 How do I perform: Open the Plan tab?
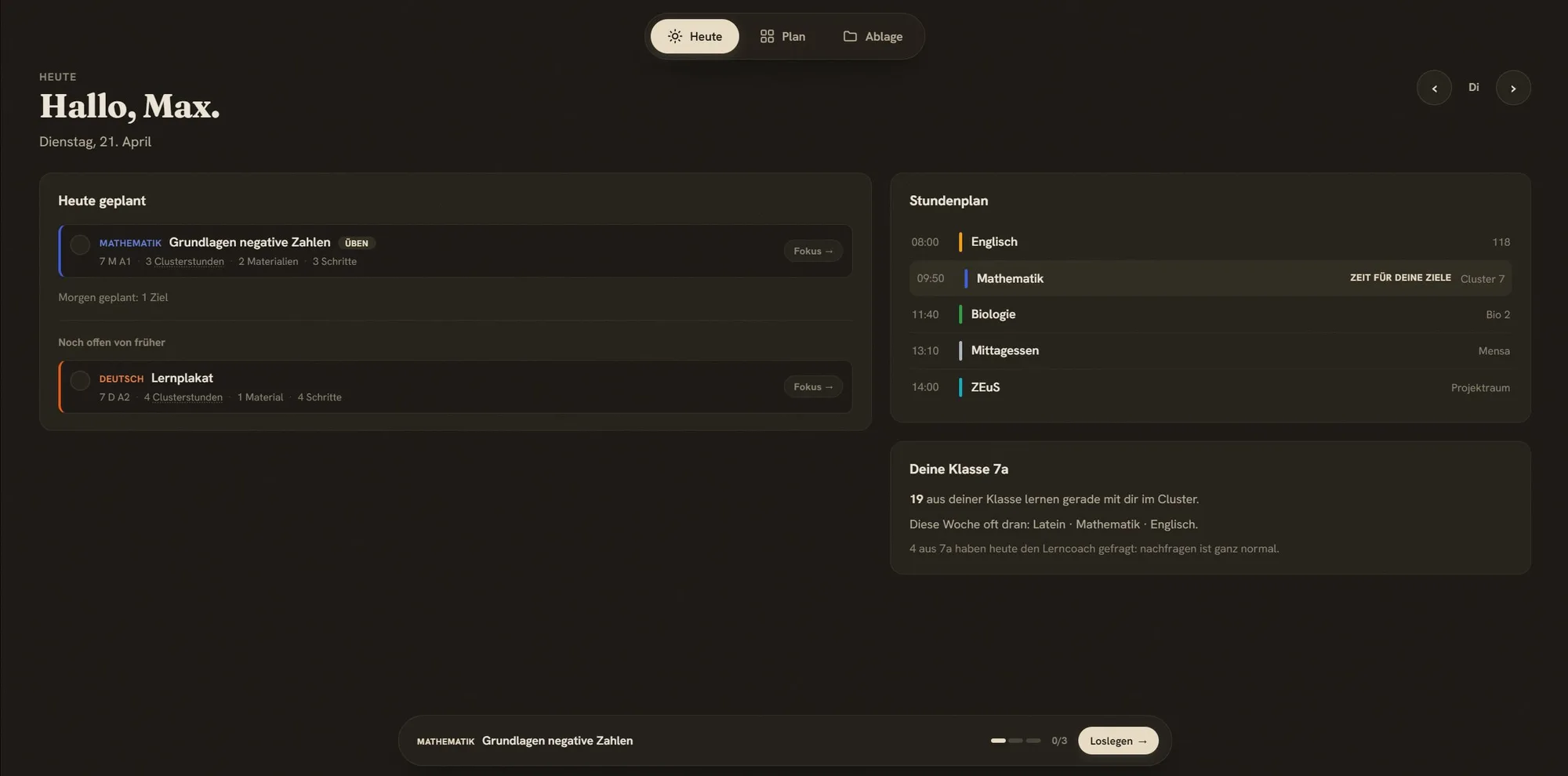coord(782,36)
